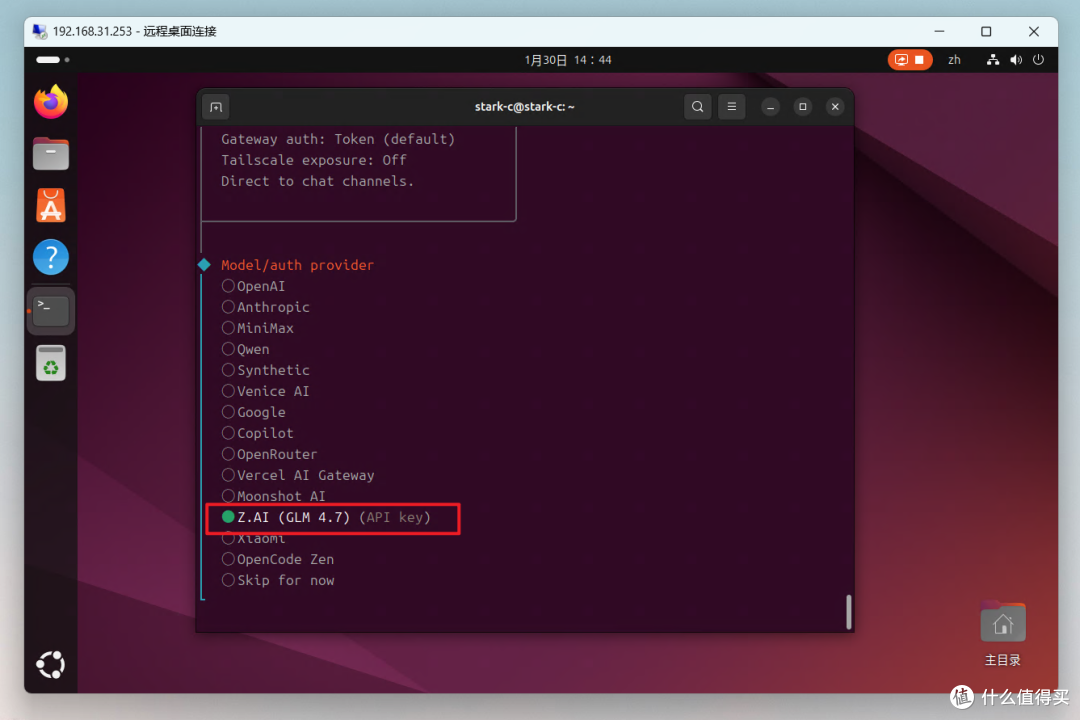
Task: Select the Moonshot AI provider option
Action: tap(273, 496)
